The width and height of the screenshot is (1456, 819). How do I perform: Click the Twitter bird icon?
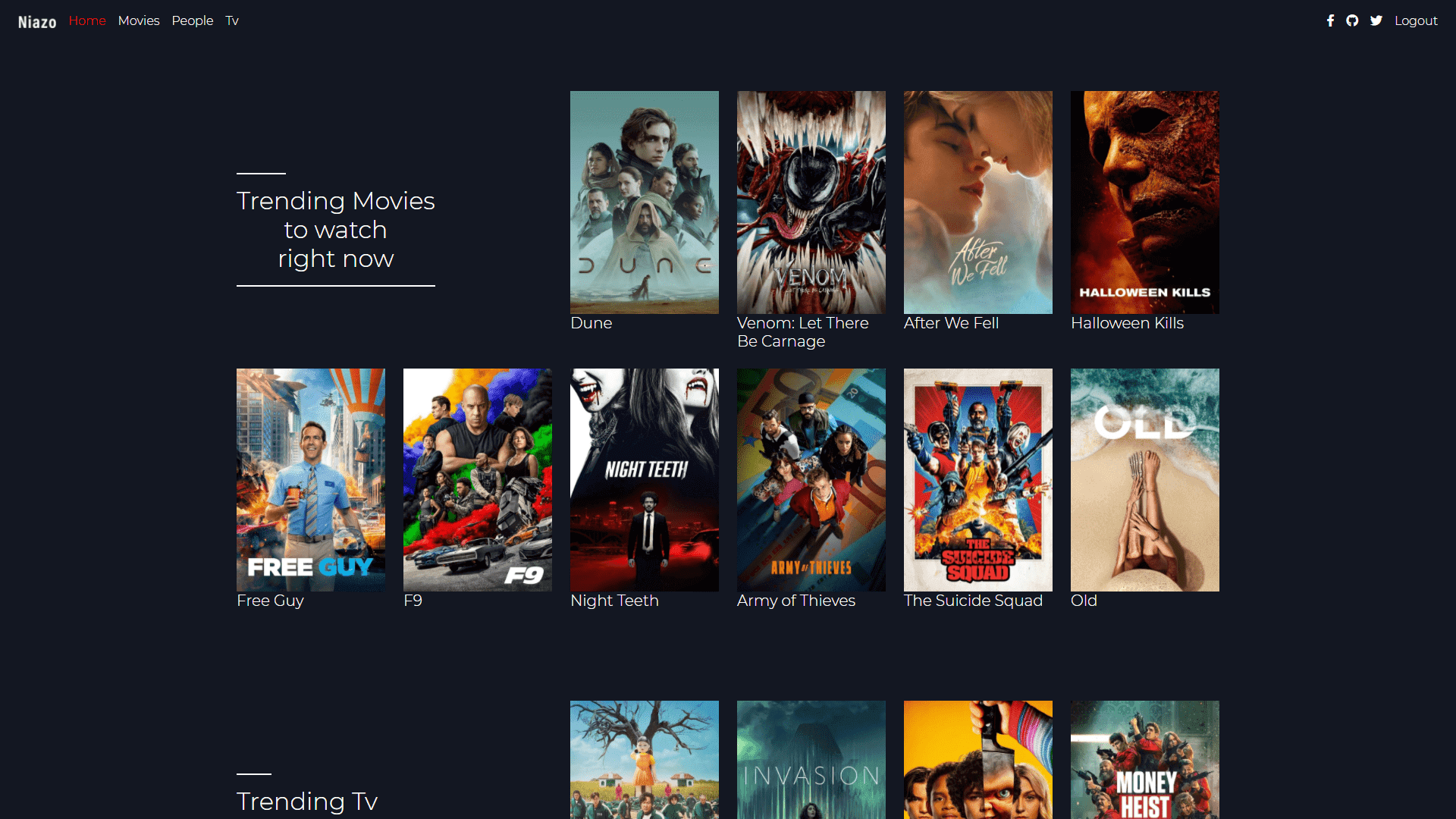pos(1376,20)
